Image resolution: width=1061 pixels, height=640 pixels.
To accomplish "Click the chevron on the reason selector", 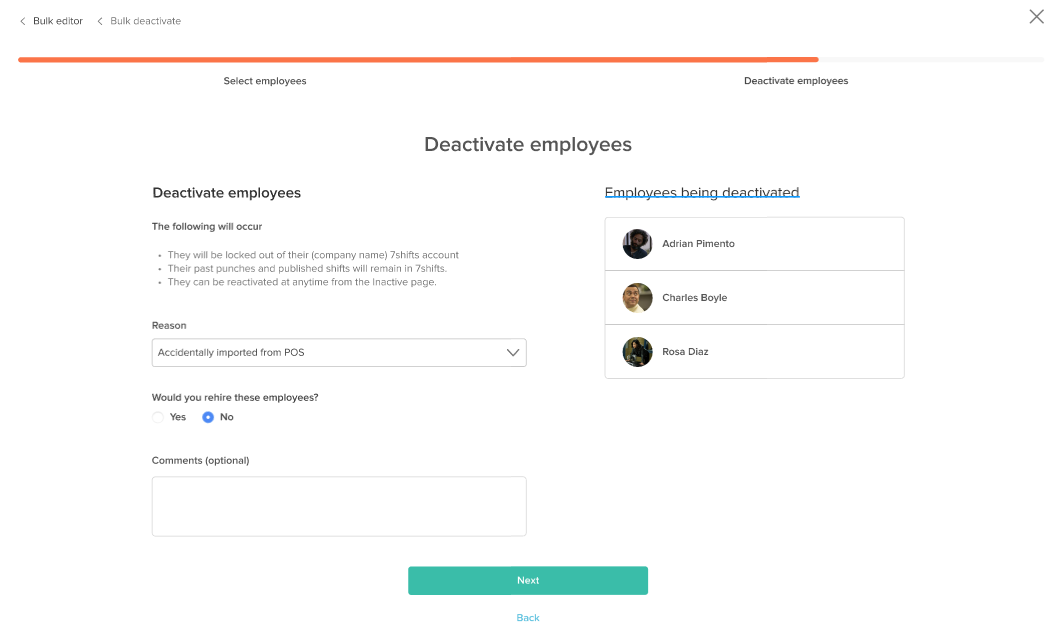I will click(512, 352).
